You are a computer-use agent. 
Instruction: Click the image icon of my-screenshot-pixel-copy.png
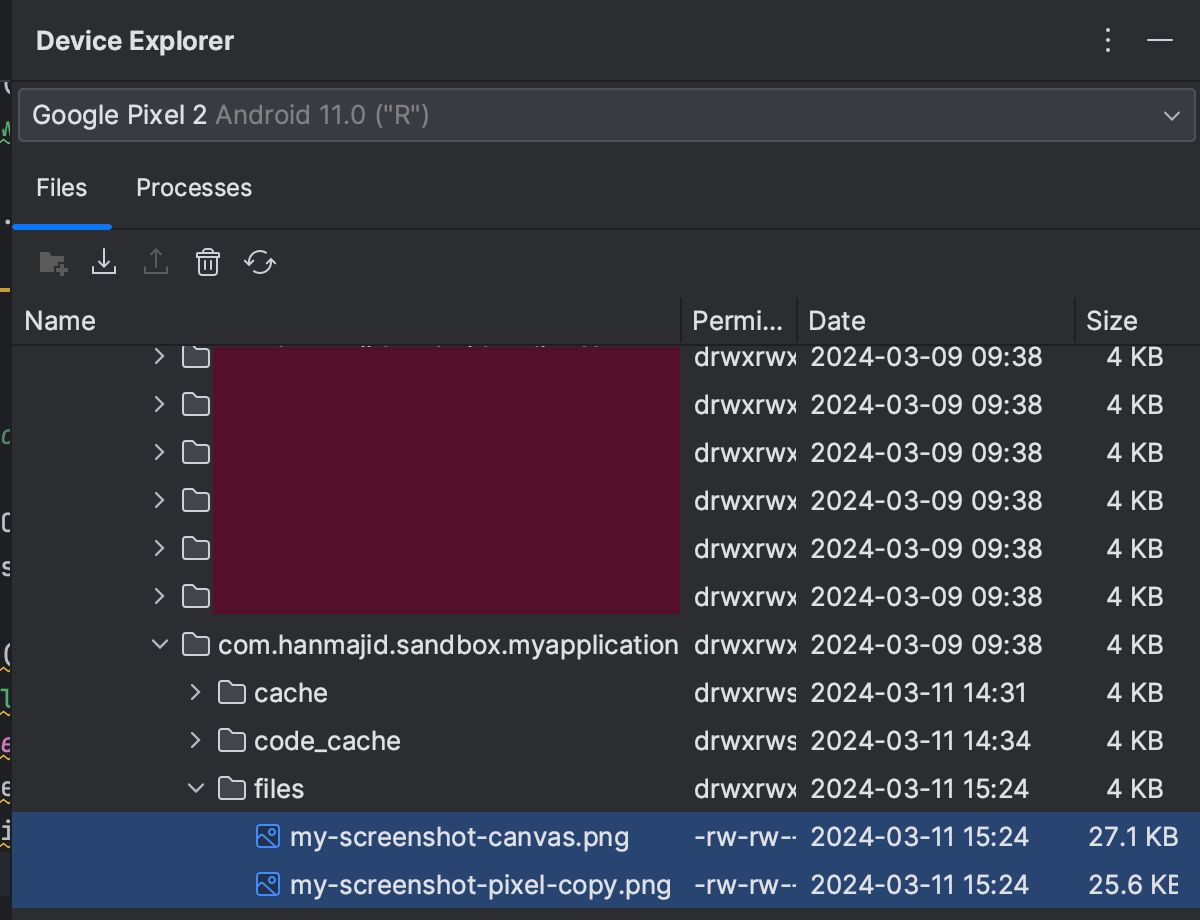pyautogui.click(x=268, y=884)
